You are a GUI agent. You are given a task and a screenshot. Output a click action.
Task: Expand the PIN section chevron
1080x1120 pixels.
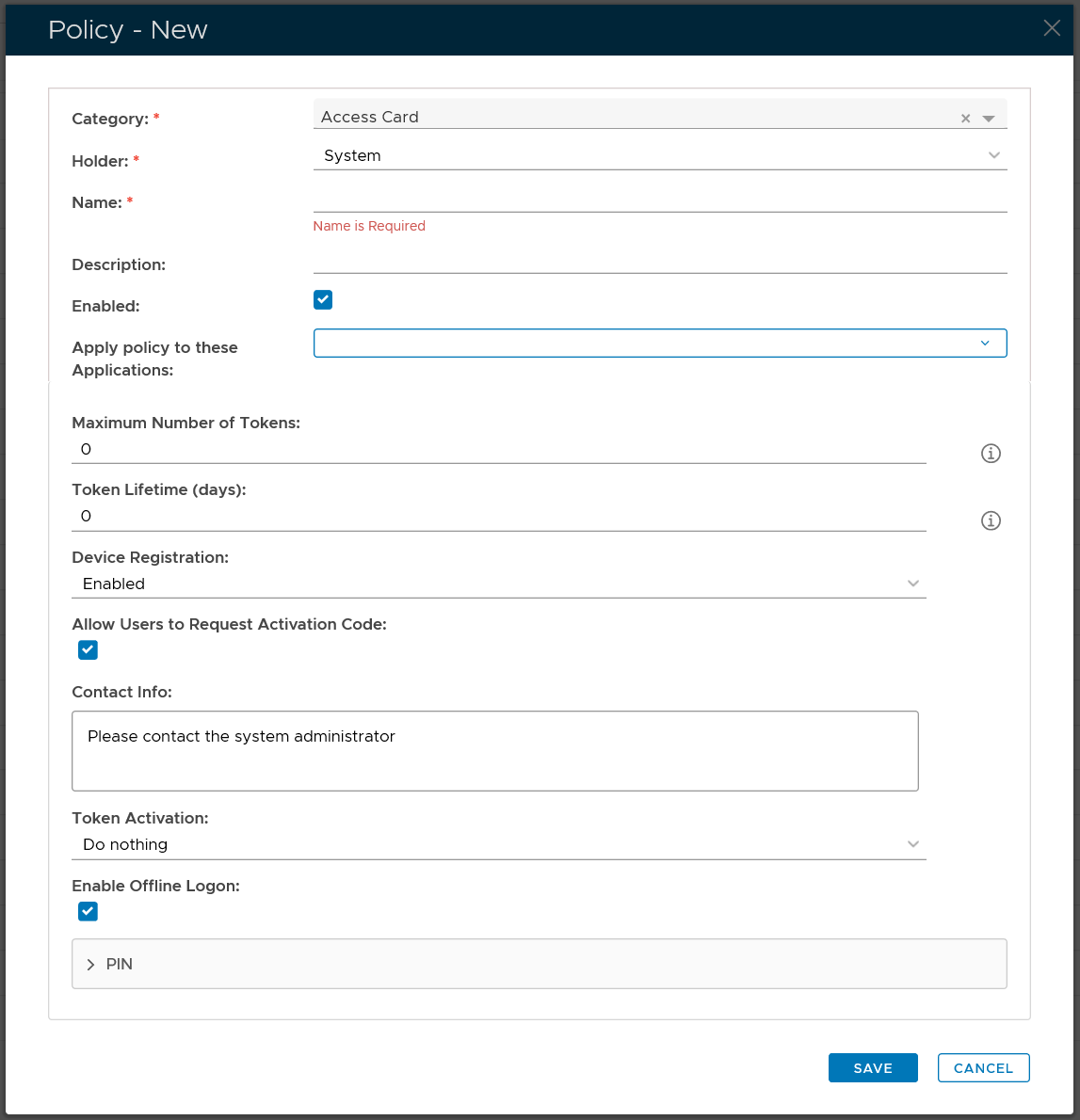click(91, 965)
